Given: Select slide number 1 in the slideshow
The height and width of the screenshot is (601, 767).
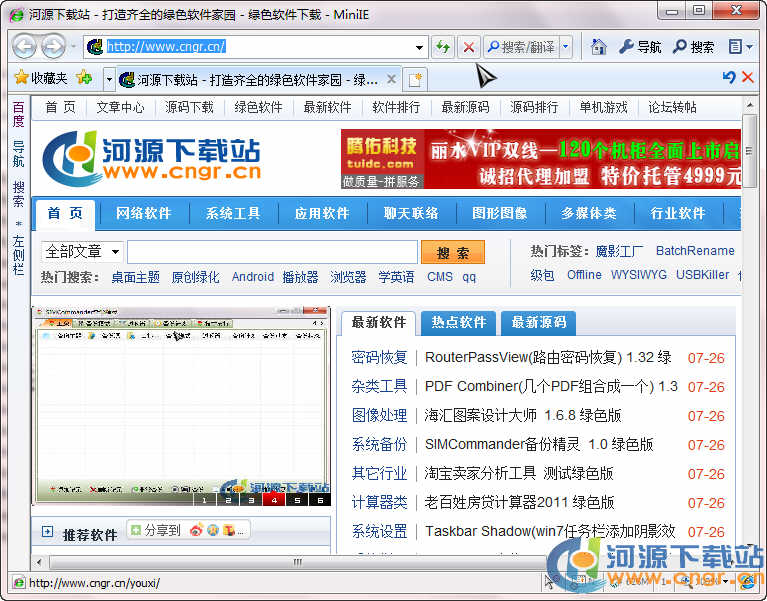Looking at the screenshot, I should pos(204,500).
